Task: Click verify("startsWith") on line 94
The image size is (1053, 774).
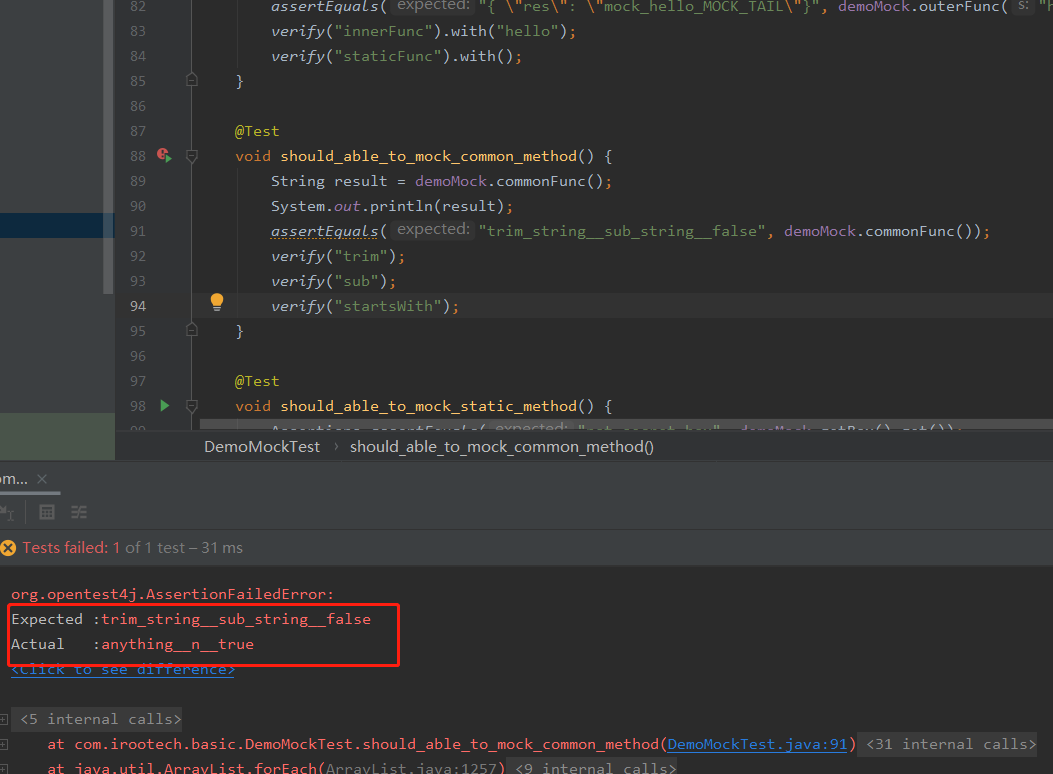Action: (365, 306)
